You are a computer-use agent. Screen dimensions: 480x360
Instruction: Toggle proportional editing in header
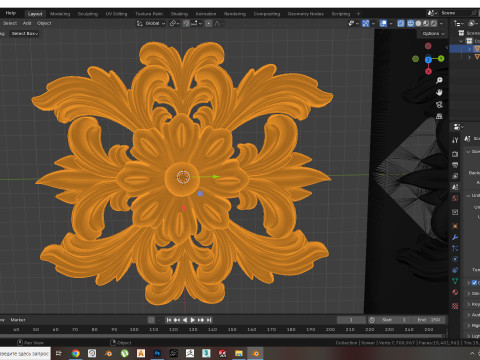click(209, 23)
